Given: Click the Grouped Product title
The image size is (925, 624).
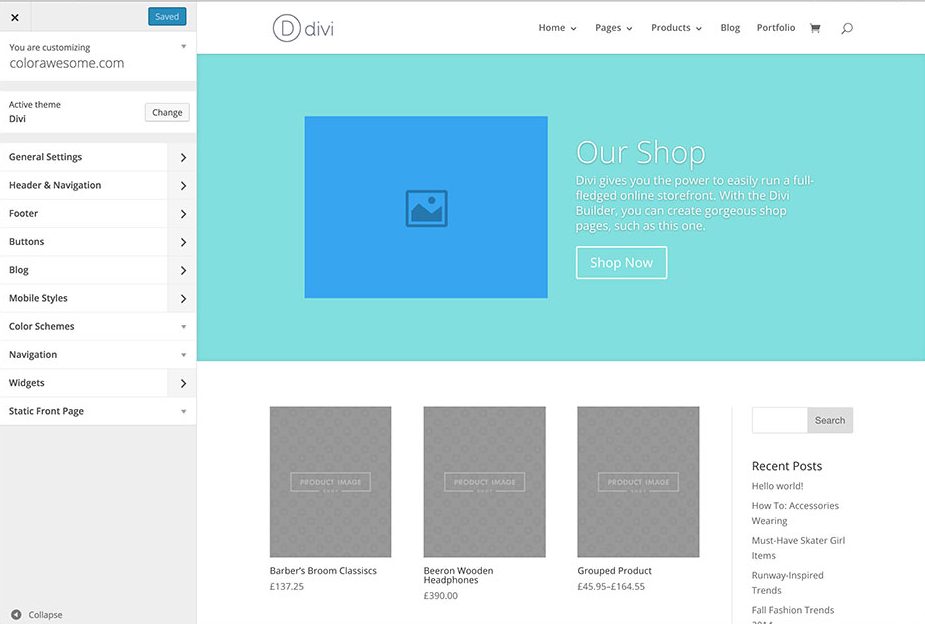Looking at the screenshot, I should pos(614,571).
